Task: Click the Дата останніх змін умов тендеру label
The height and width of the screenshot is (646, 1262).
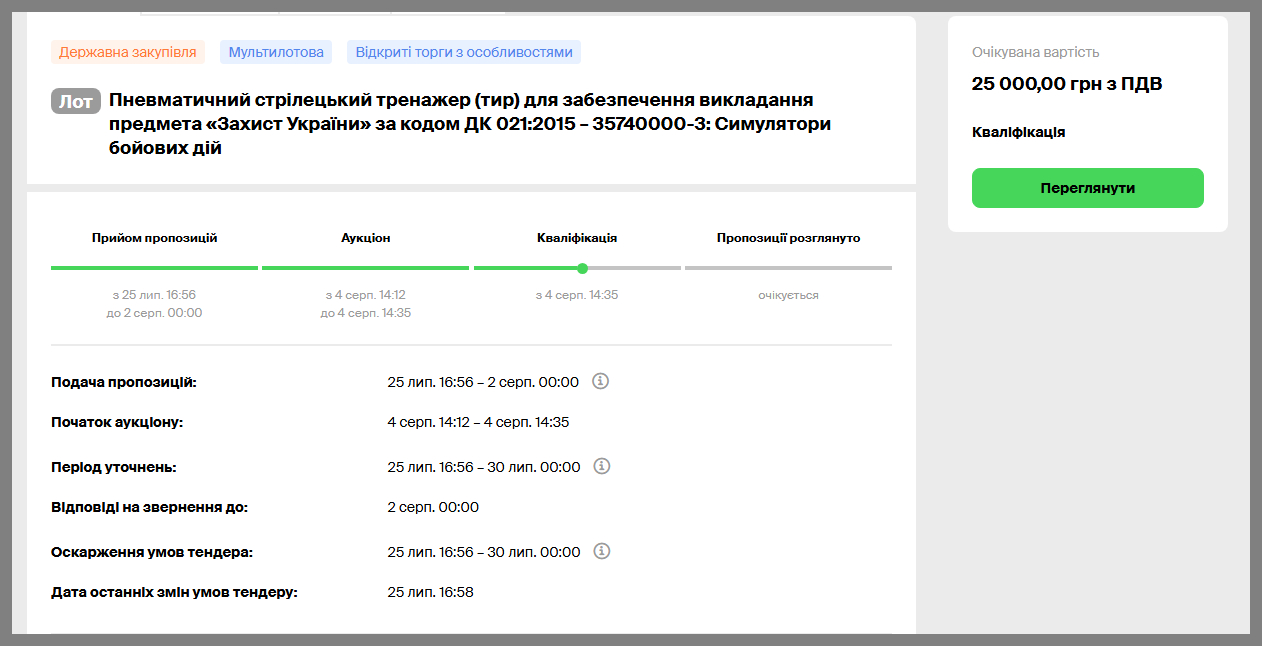Action: [x=175, y=592]
